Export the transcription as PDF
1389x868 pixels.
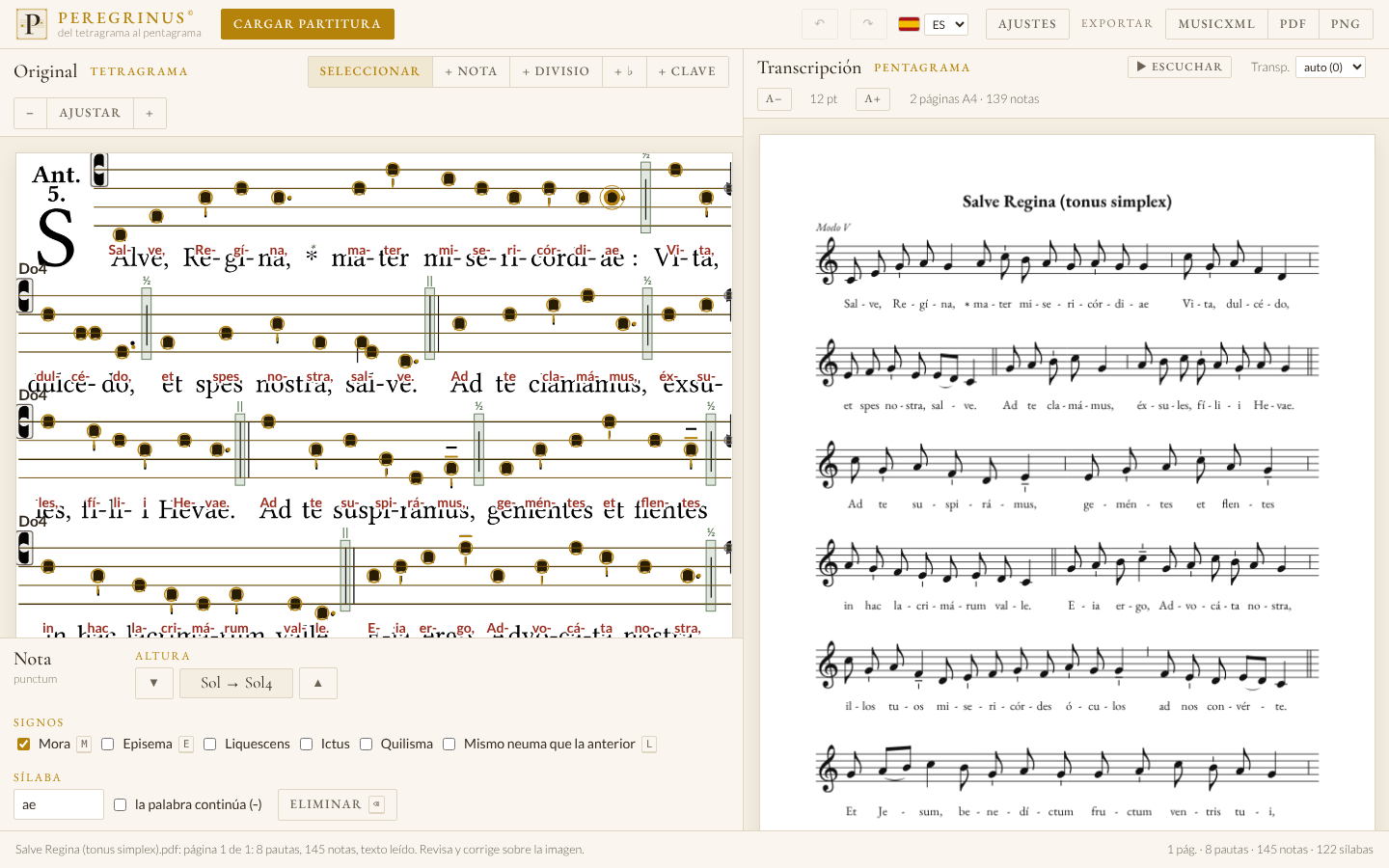(x=1294, y=24)
